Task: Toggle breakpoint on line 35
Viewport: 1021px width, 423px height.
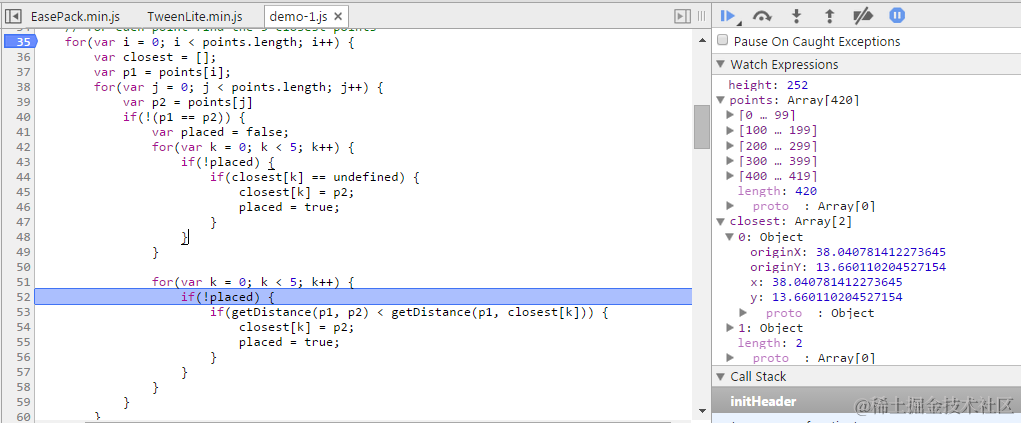Action: point(22,42)
